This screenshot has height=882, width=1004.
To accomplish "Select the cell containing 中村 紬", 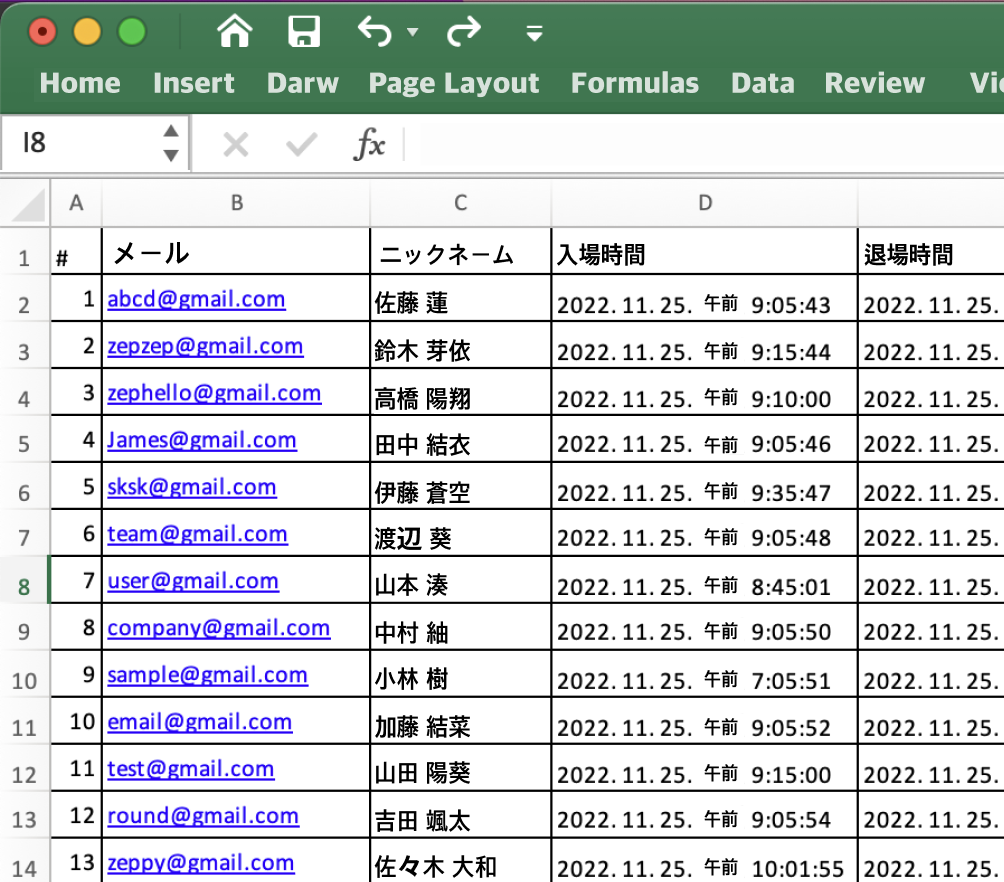I will click(x=460, y=627).
